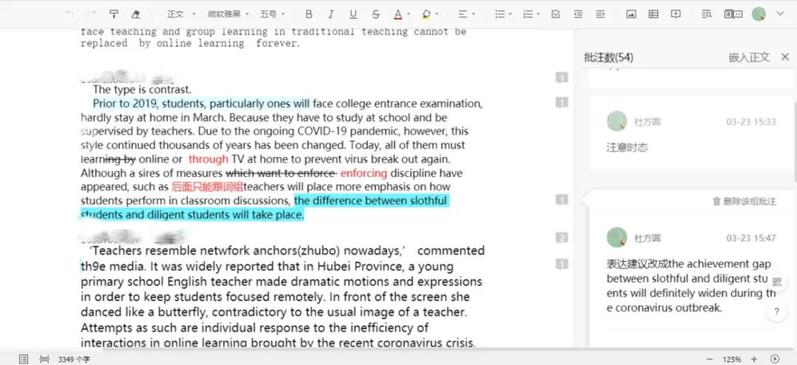The height and width of the screenshot is (365, 797).
Task: Click the Redo arrow in toolbar
Action: click(91, 14)
